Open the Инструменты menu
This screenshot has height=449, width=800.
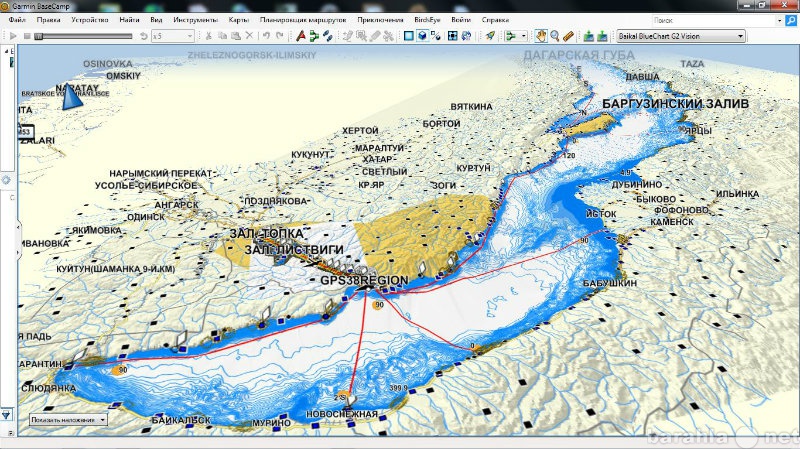195,20
